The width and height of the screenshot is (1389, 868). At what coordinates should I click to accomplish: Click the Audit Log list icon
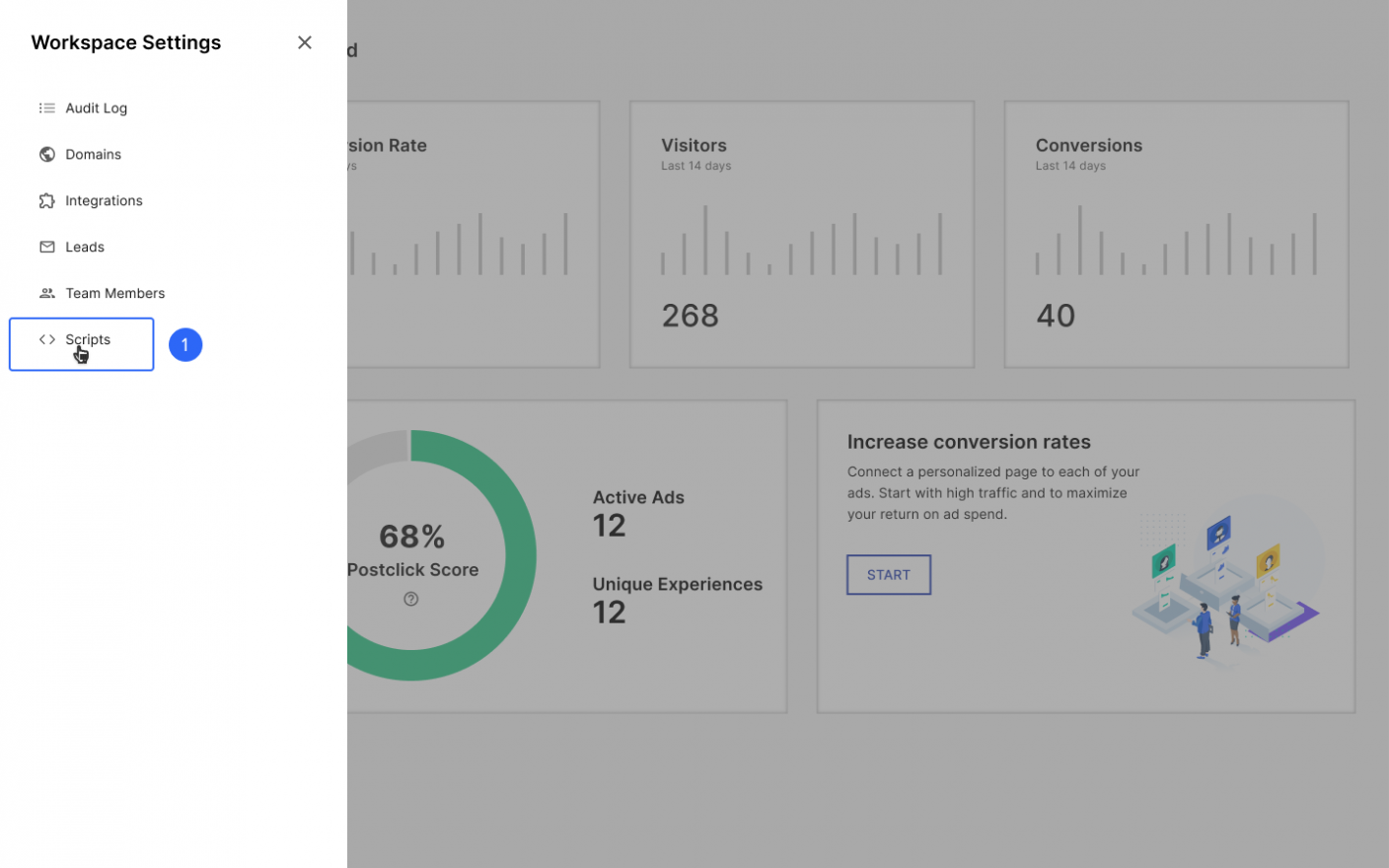[46, 108]
